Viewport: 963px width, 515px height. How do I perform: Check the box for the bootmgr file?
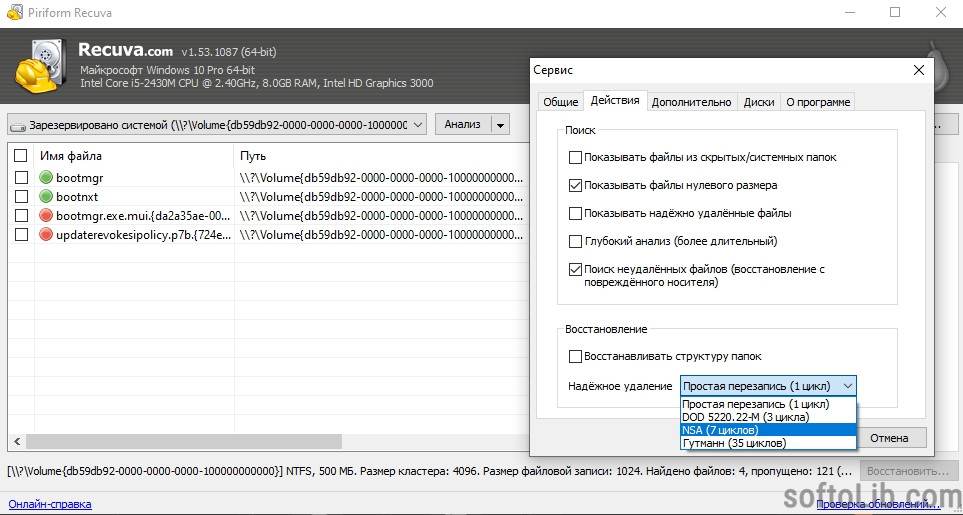point(21,178)
